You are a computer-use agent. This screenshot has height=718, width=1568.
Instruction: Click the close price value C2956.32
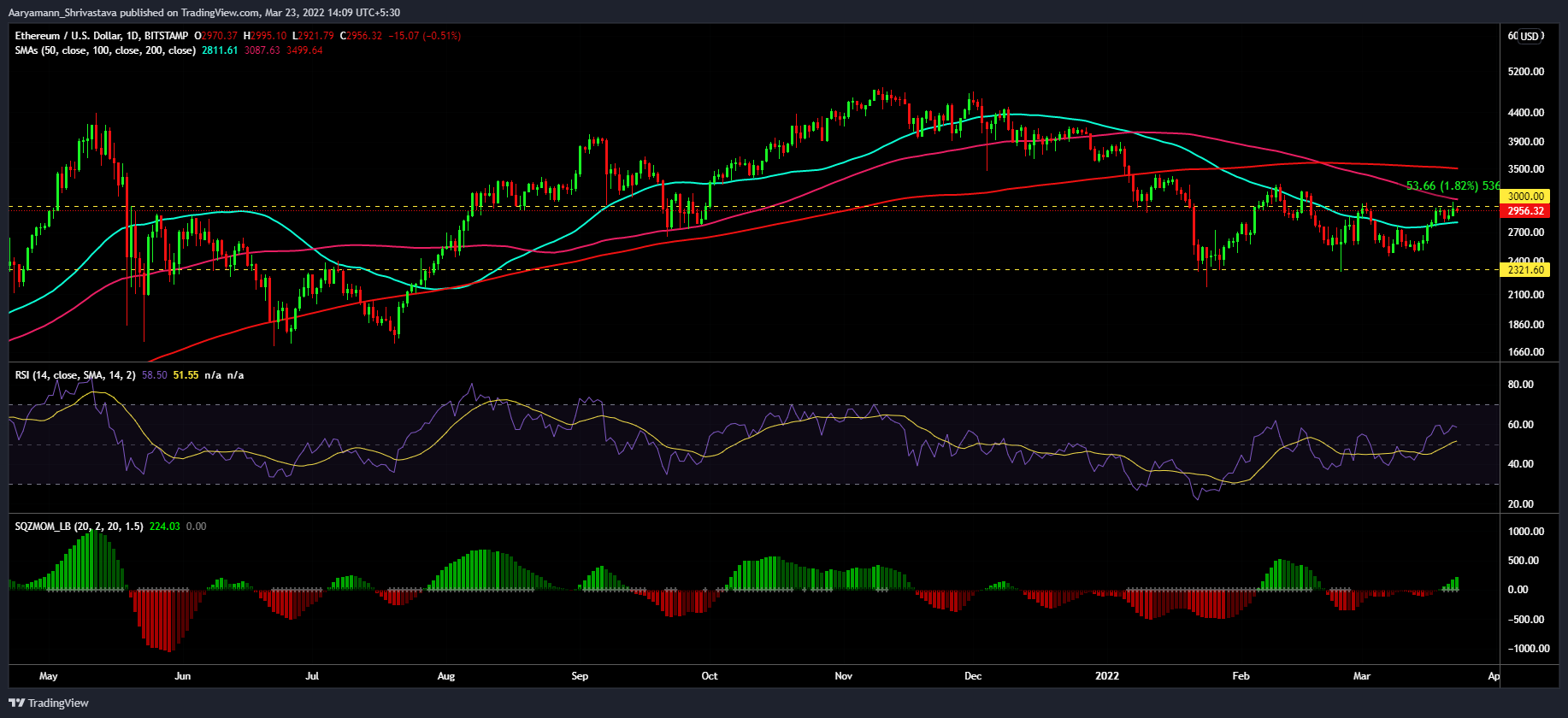[361, 36]
